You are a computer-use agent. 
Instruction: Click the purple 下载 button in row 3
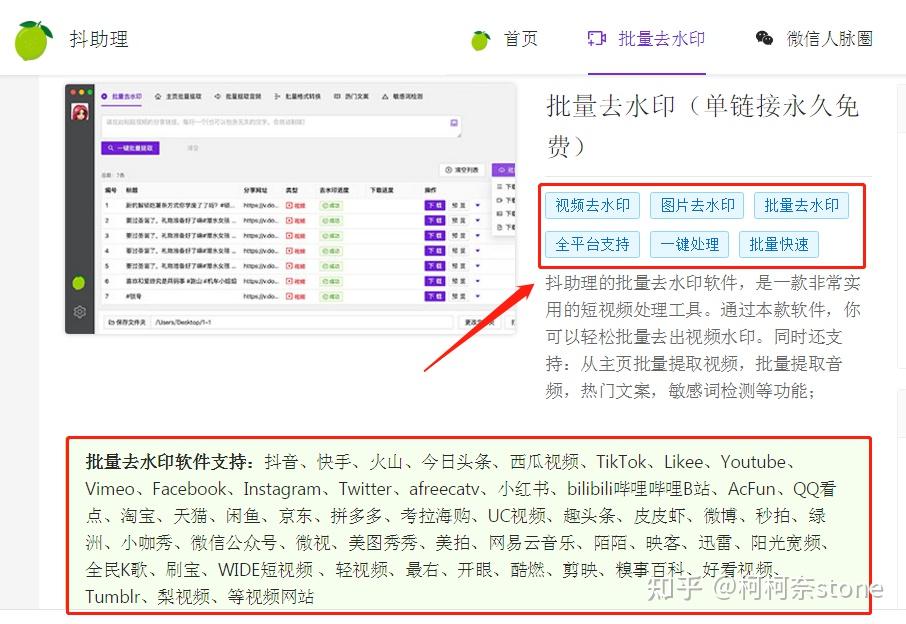[435, 236]
